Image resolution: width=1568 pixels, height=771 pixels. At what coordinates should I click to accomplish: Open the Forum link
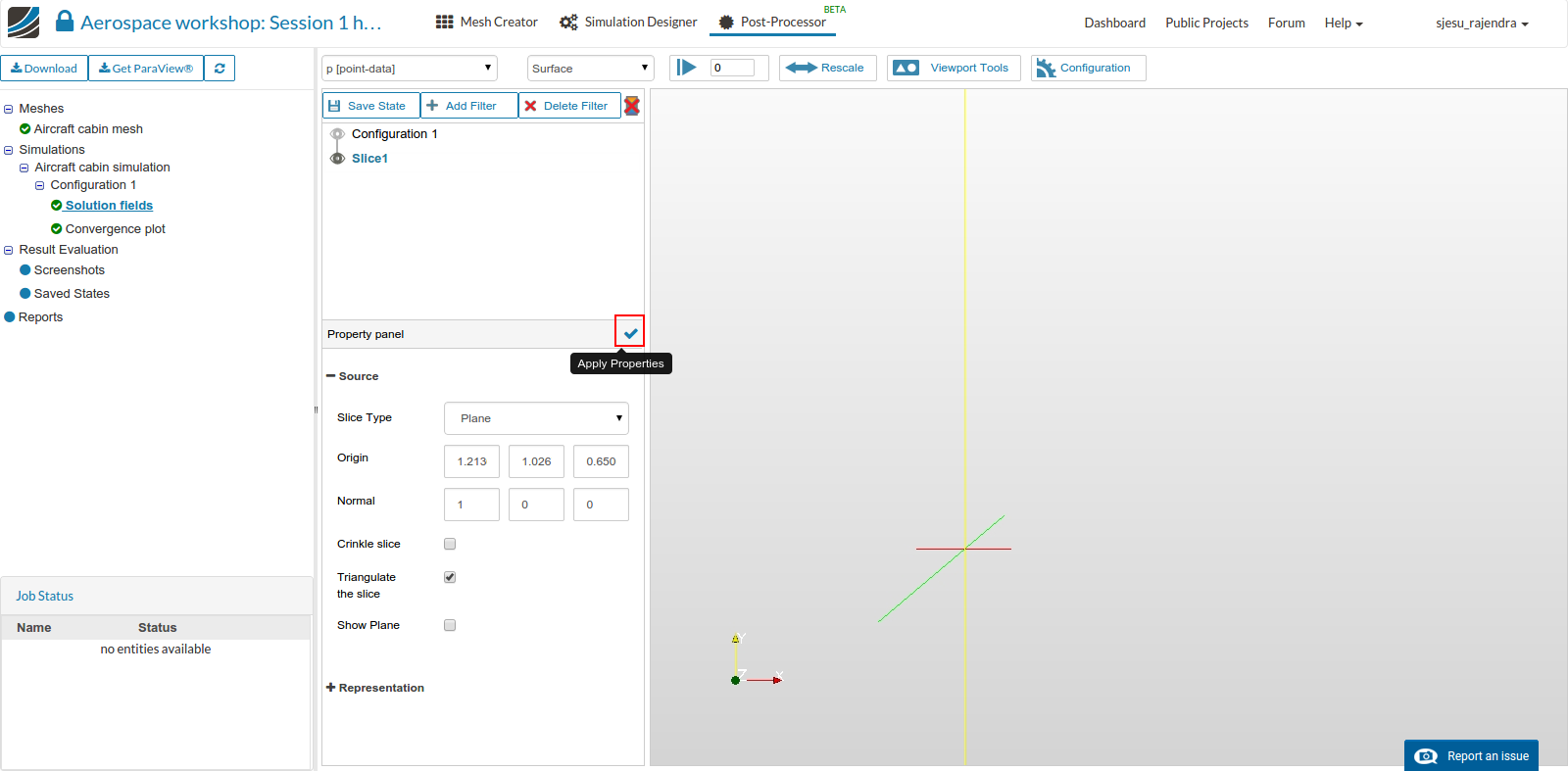point(1287,23)
